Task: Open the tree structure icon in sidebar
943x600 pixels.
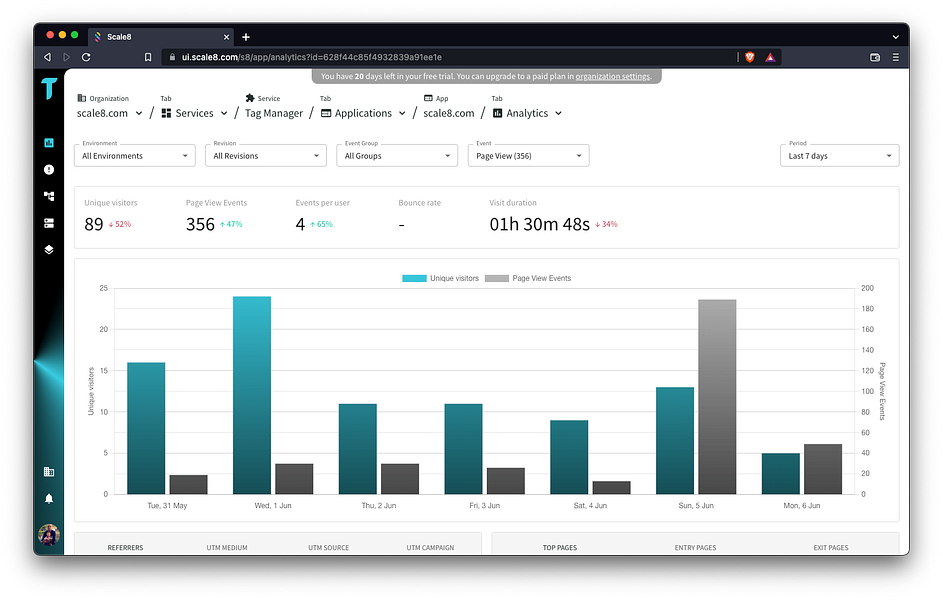Action: (49, 196)
